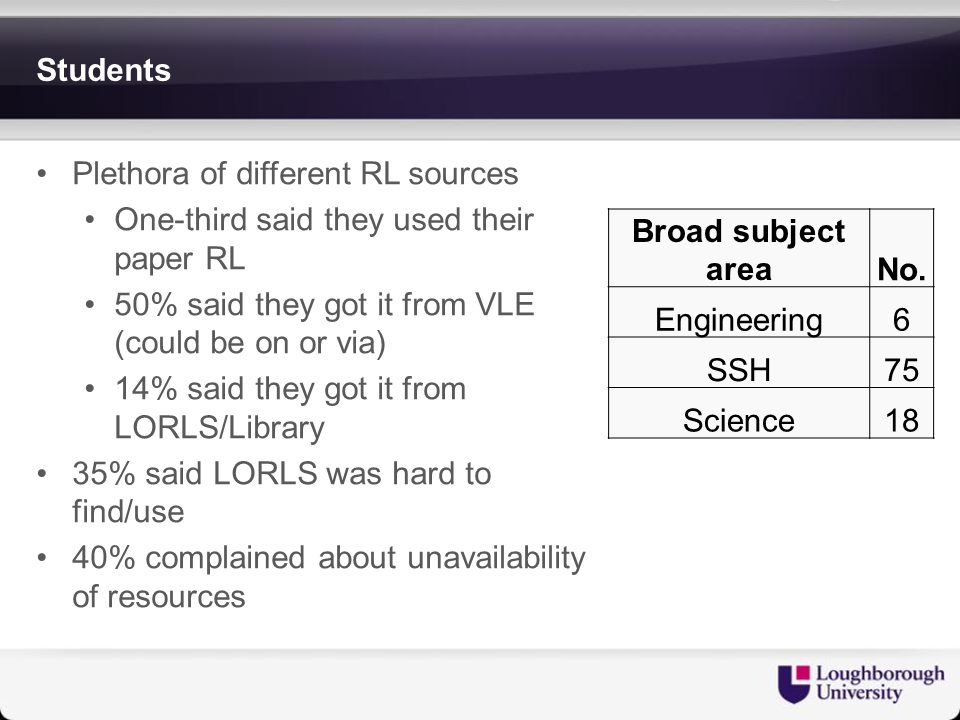Click the bullet marker before 'Plethora'
960x720 pixels.
42,175
